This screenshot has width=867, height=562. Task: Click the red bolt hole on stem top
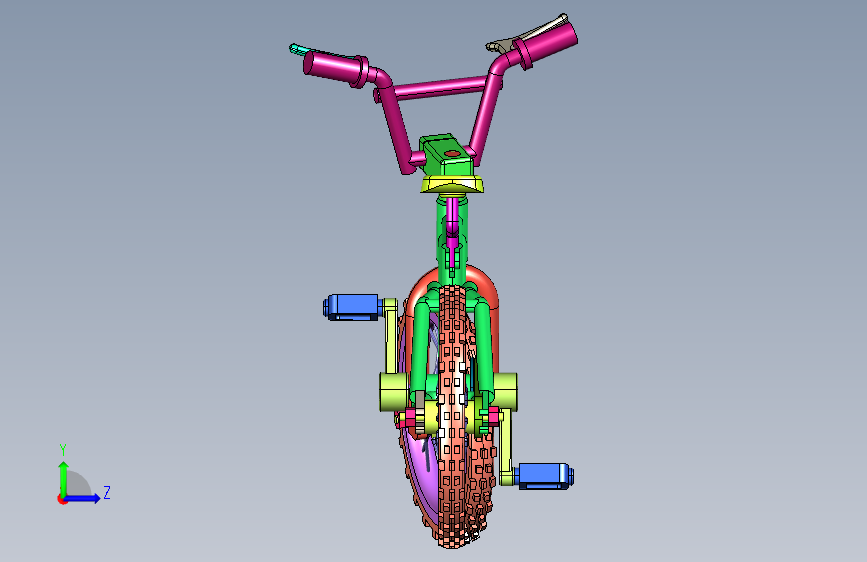pos(452,153)
